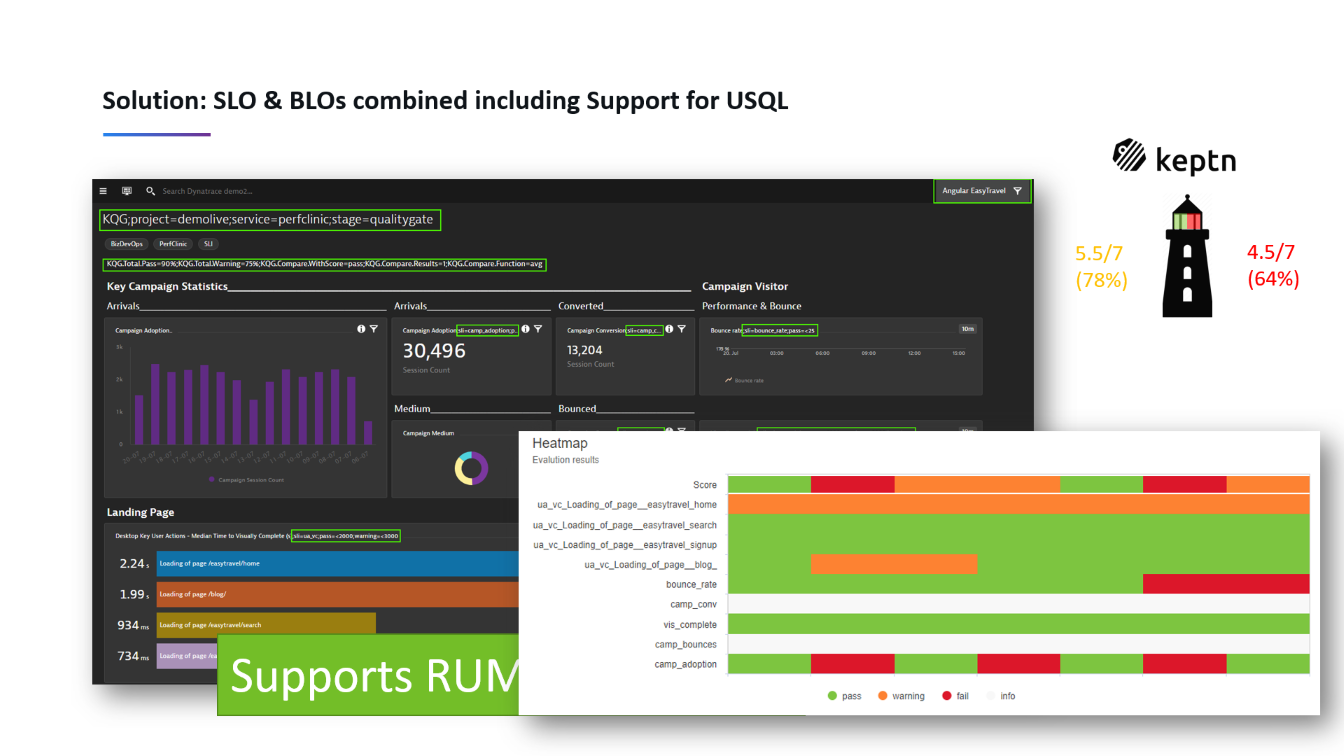Click the filter funnel on Campaign Conversion tile
This screenshot has width=1344, height=756.
[x=683, y=329]
